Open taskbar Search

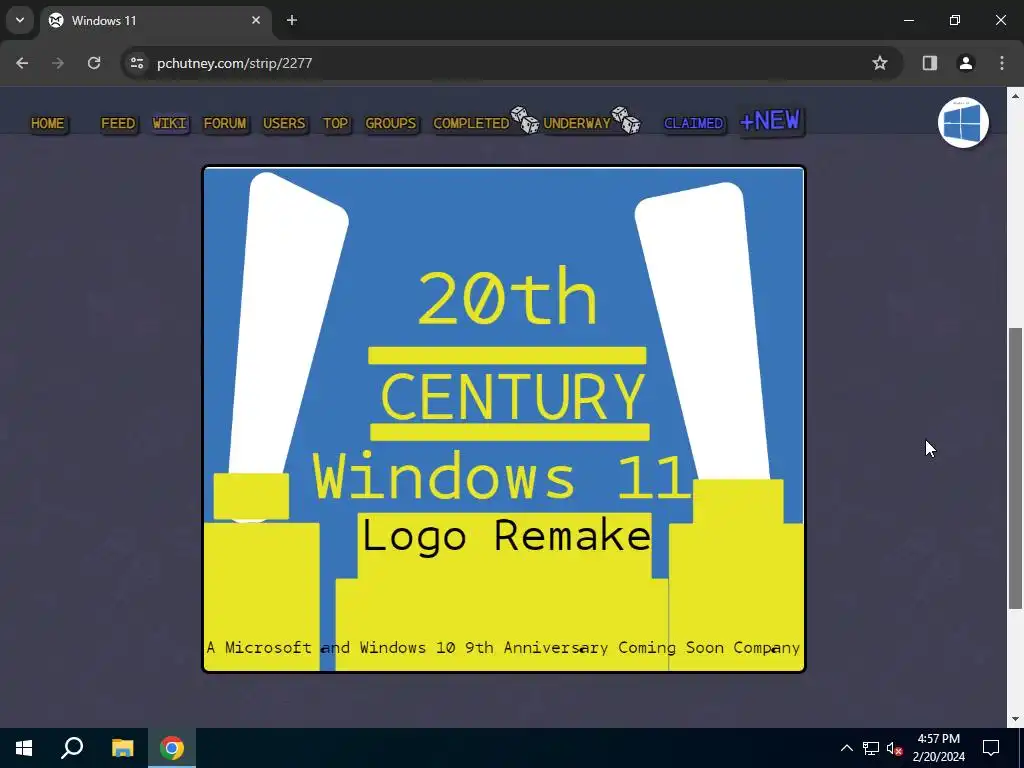[x=72, y=748]
